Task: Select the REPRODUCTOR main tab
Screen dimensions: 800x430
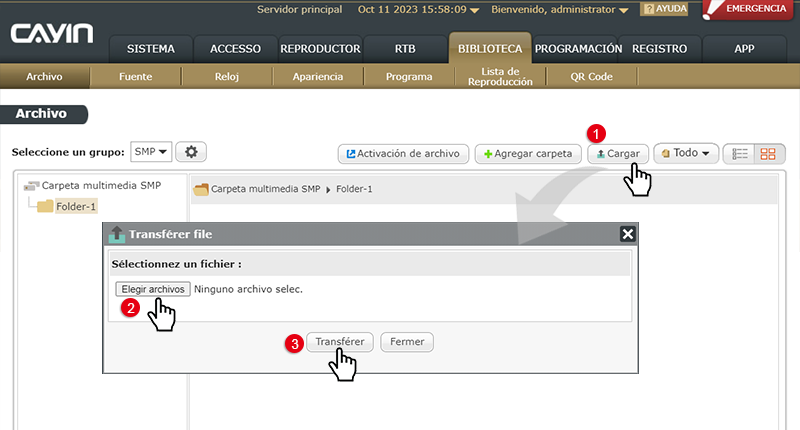Action: tap(320, 48)
